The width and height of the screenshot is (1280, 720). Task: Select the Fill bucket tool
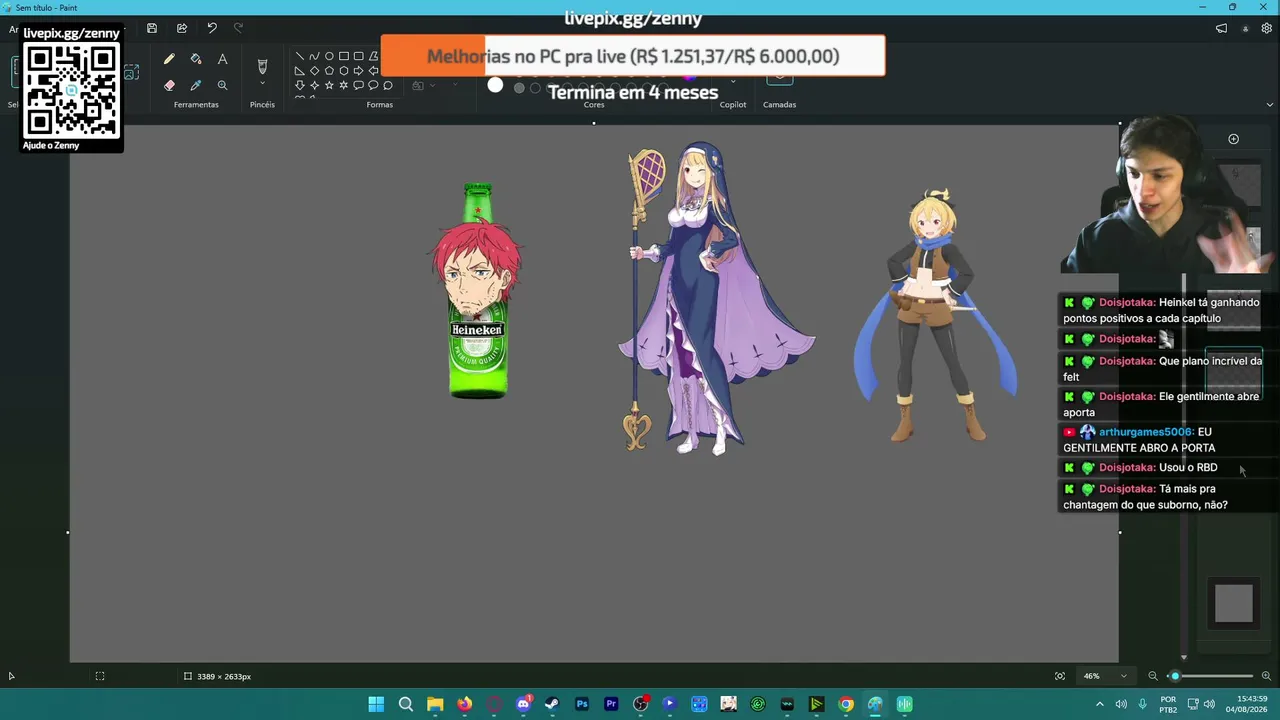[x=196, y=60]
